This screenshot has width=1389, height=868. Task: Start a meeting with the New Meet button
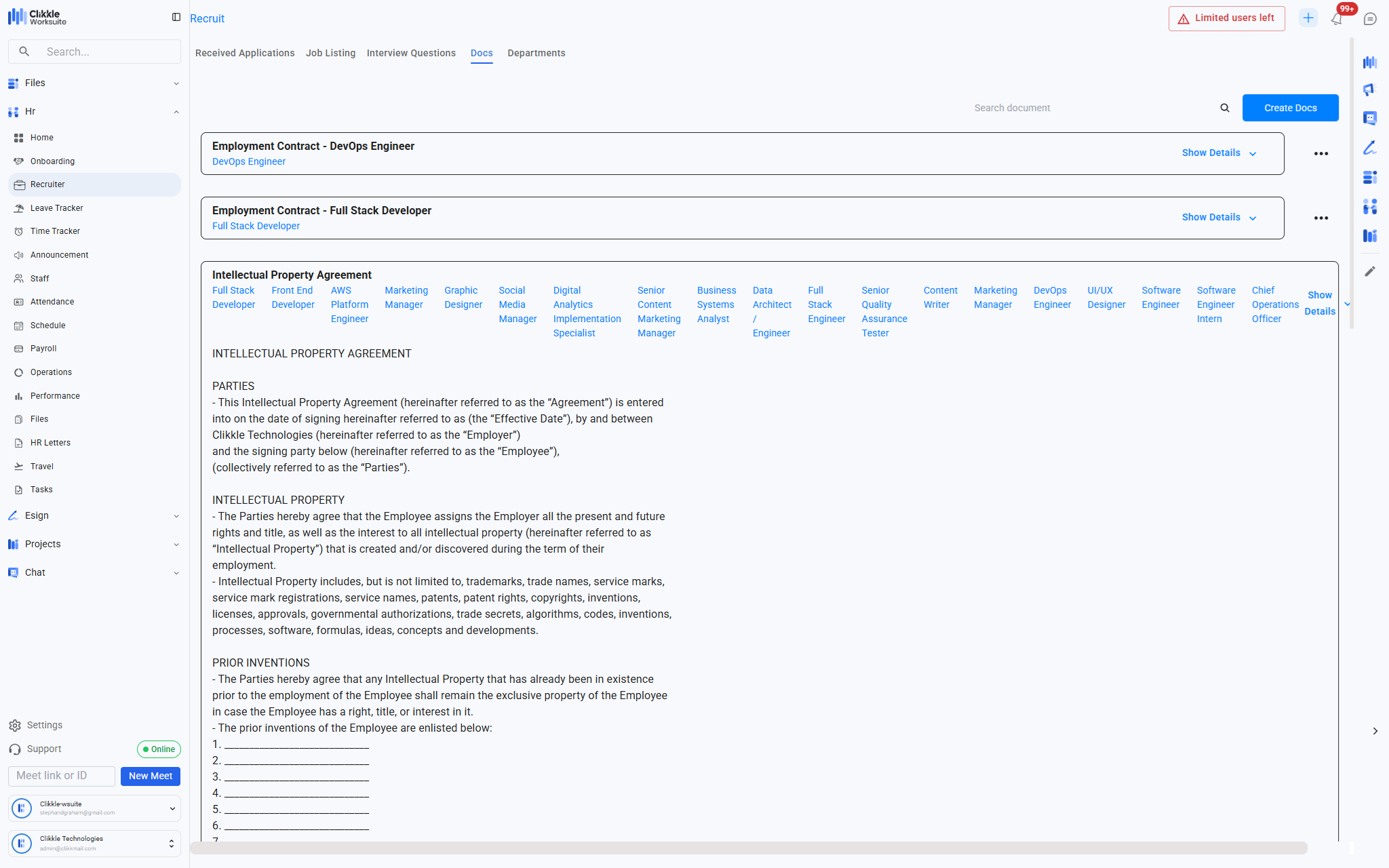pyautogui.click(x=151, y=776)
